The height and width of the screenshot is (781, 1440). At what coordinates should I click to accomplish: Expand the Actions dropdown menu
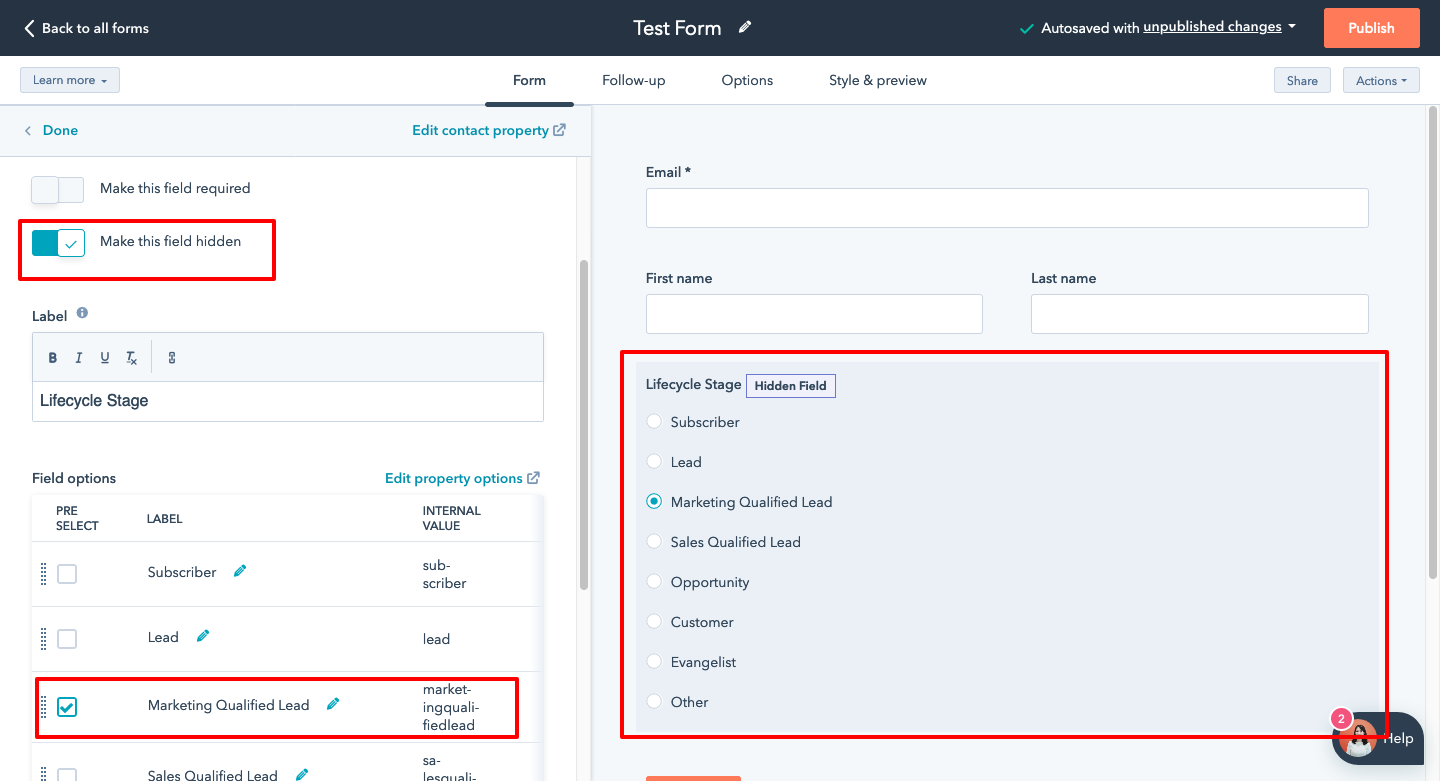[1381, 81]
